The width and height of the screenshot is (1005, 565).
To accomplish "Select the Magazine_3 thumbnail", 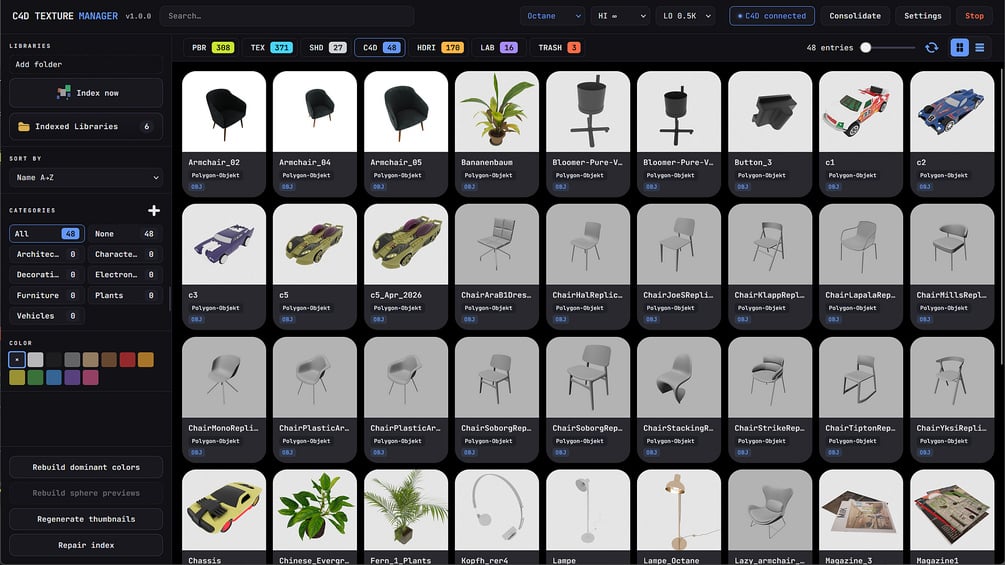I will tap(861, 510).
